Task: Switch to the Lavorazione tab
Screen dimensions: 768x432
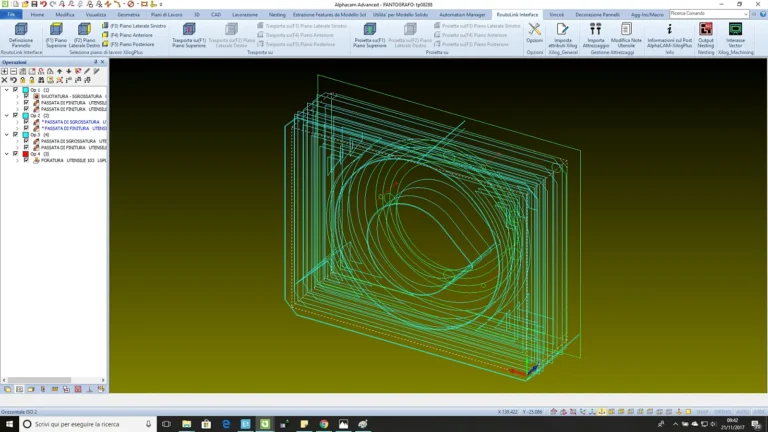Action: point(245,15)
